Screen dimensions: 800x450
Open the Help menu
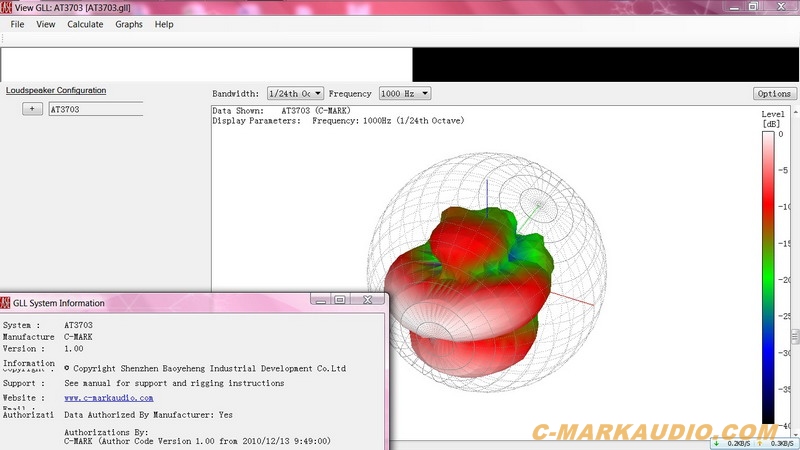(x=164, y=24)
